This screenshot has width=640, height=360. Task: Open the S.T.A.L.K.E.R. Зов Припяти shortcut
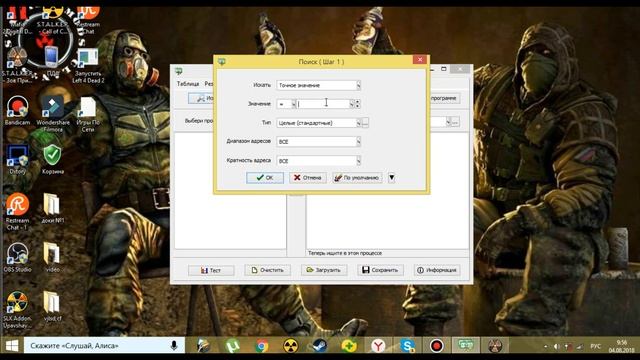(x=16, y=65)
